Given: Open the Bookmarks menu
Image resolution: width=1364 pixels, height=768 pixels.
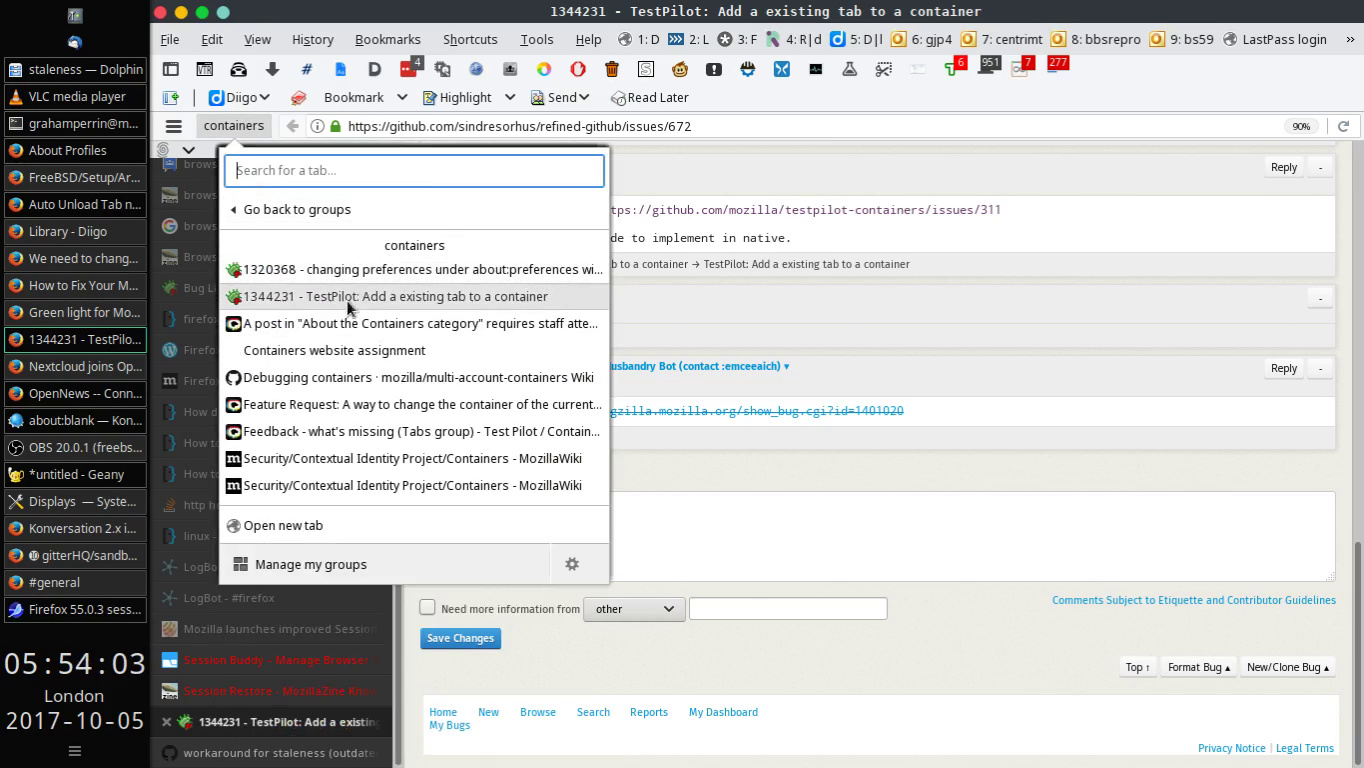Looking at the screenshot, I should click(387, 39).
